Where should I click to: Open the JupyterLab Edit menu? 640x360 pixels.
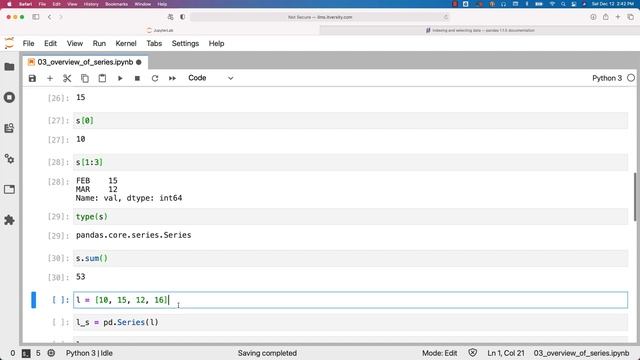pos(51,44)
